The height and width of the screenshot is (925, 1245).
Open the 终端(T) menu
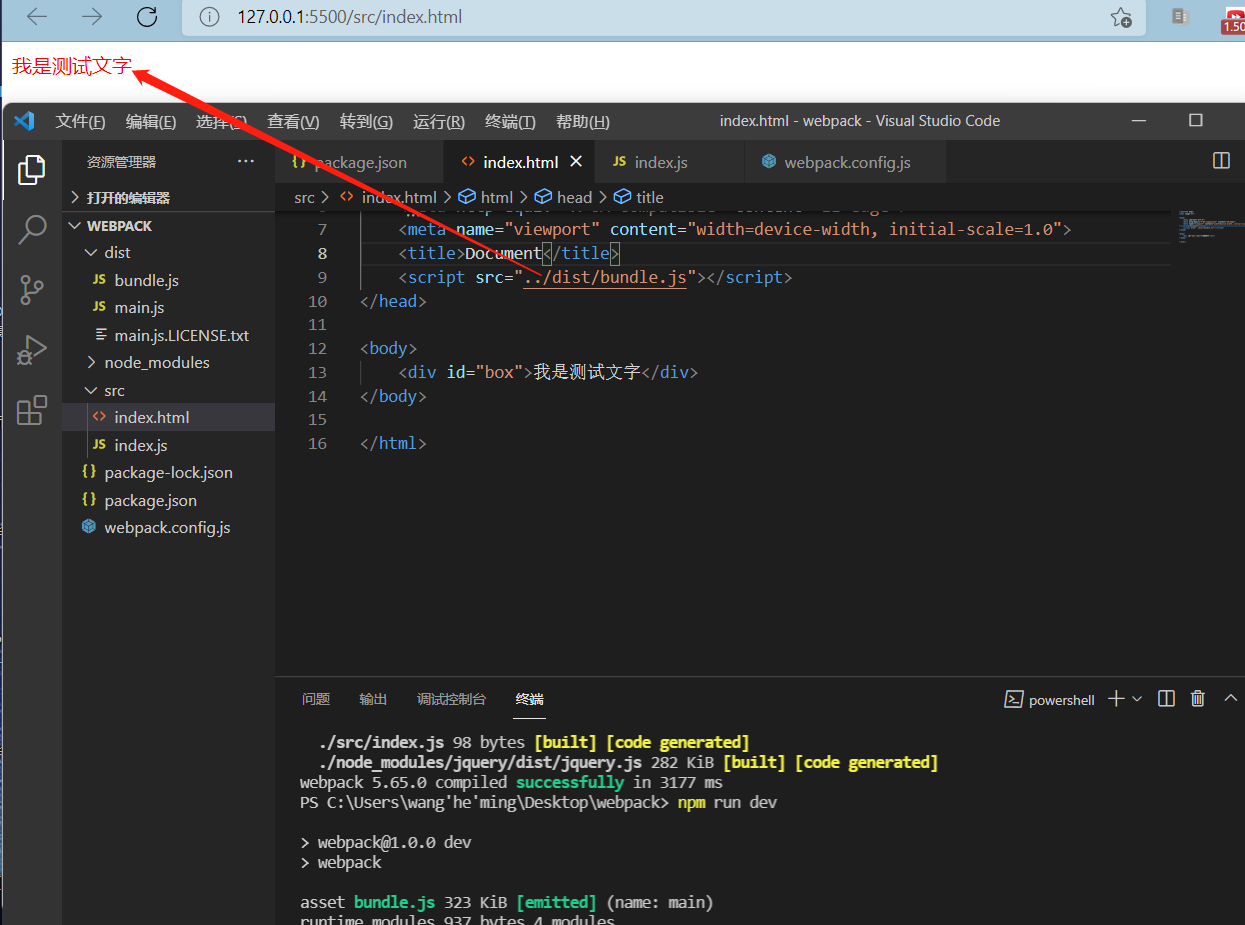(510, 121)
